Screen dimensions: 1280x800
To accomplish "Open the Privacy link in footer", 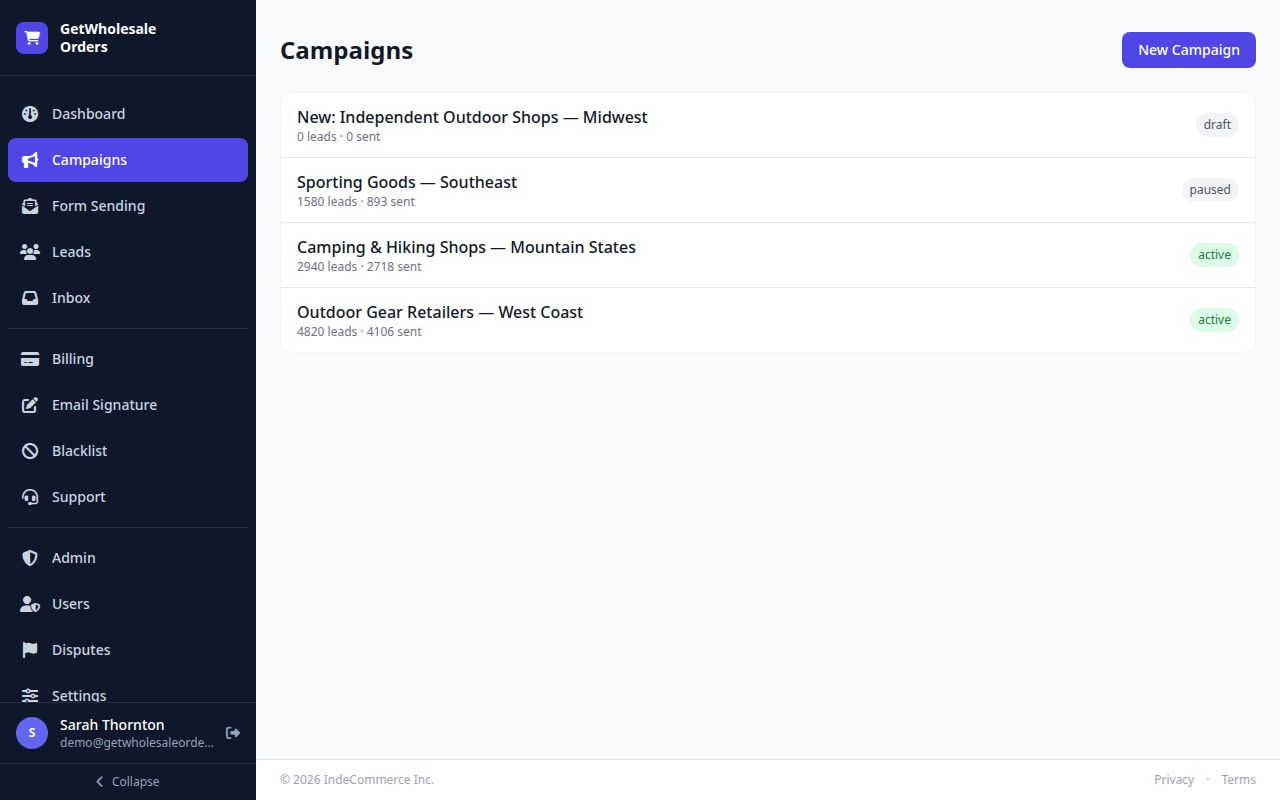I will [1174, 780].
